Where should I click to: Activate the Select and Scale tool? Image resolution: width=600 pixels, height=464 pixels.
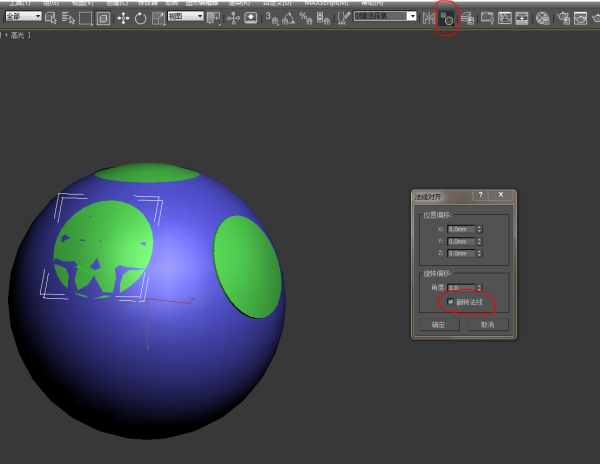pos(158,18)
